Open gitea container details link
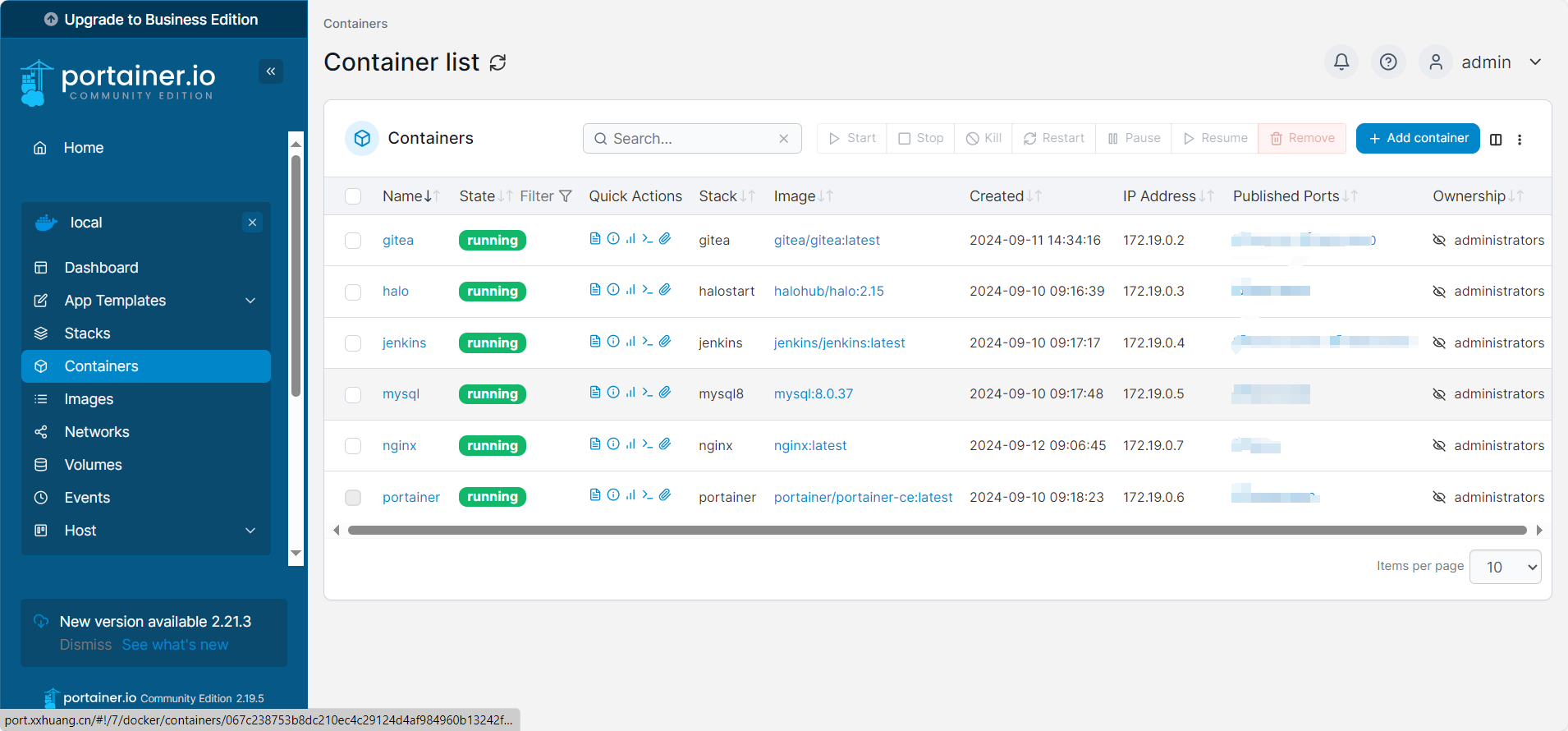Viewport: 1568px width, 731px height. 398,241
